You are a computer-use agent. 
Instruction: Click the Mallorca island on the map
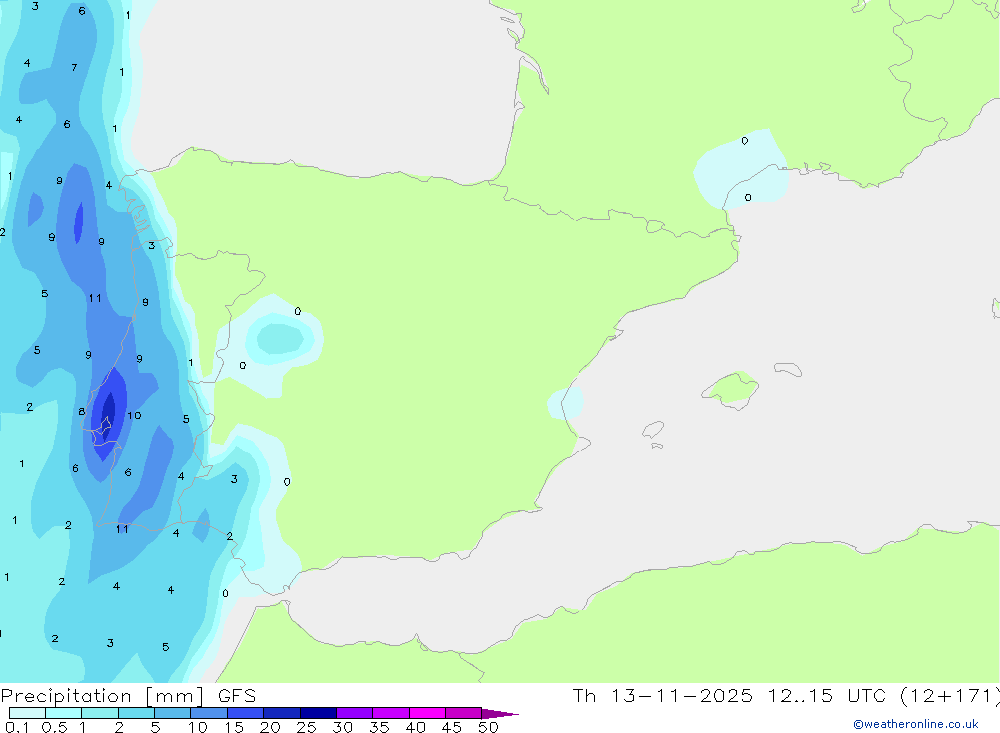(731, 389)
